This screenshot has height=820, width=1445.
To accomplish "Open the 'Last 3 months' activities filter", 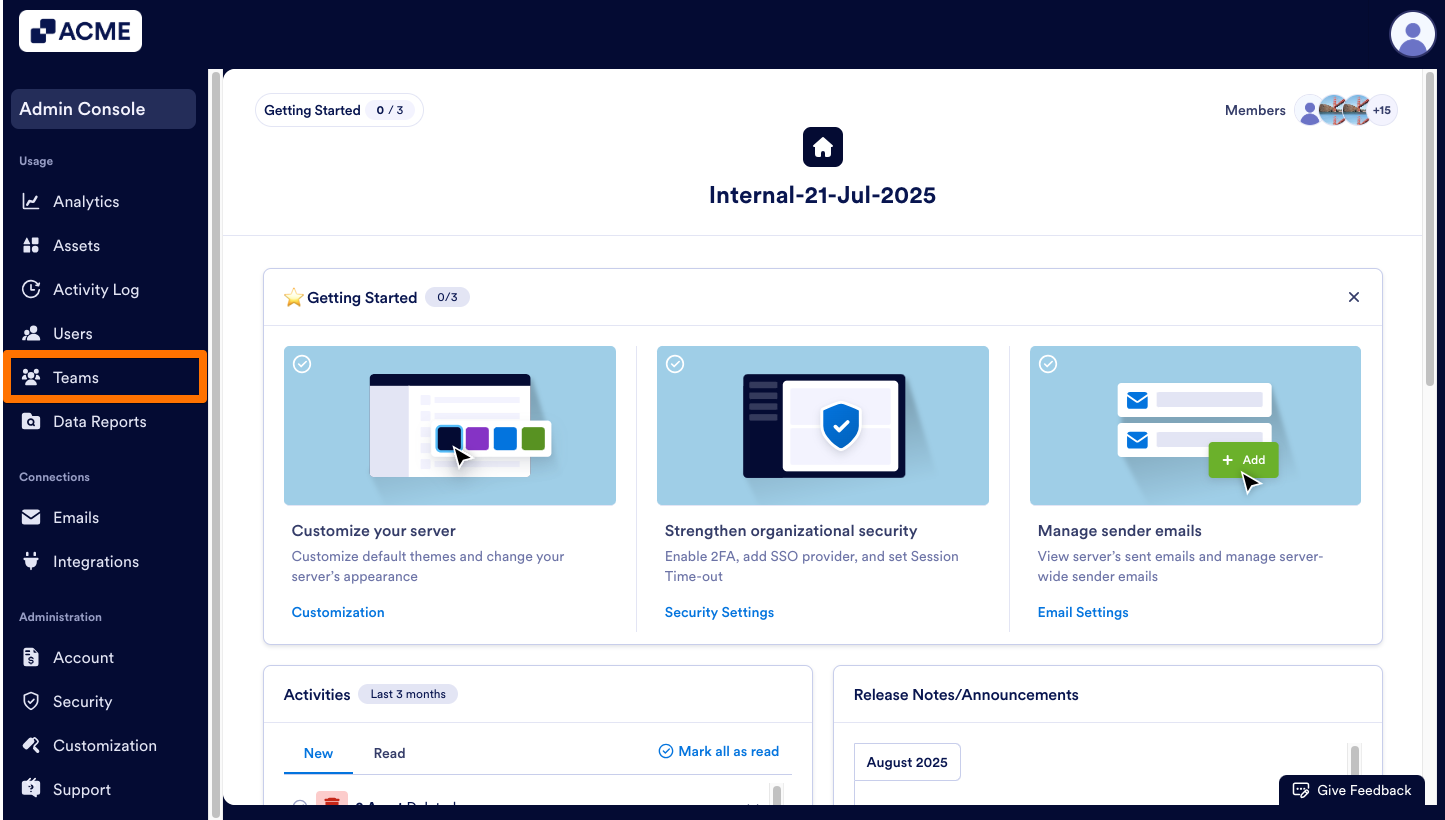I will click(x=408, y=693).
